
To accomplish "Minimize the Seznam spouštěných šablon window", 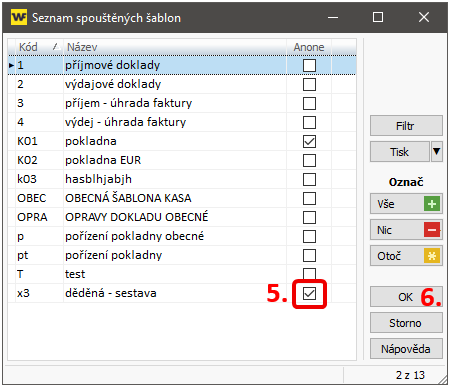I will tap(333, 17).
